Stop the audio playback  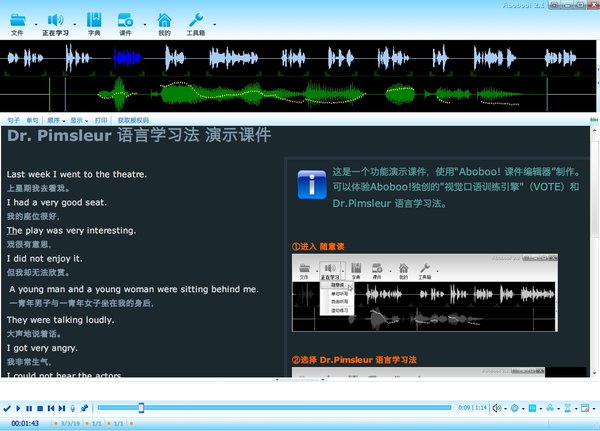coord(40,408)
